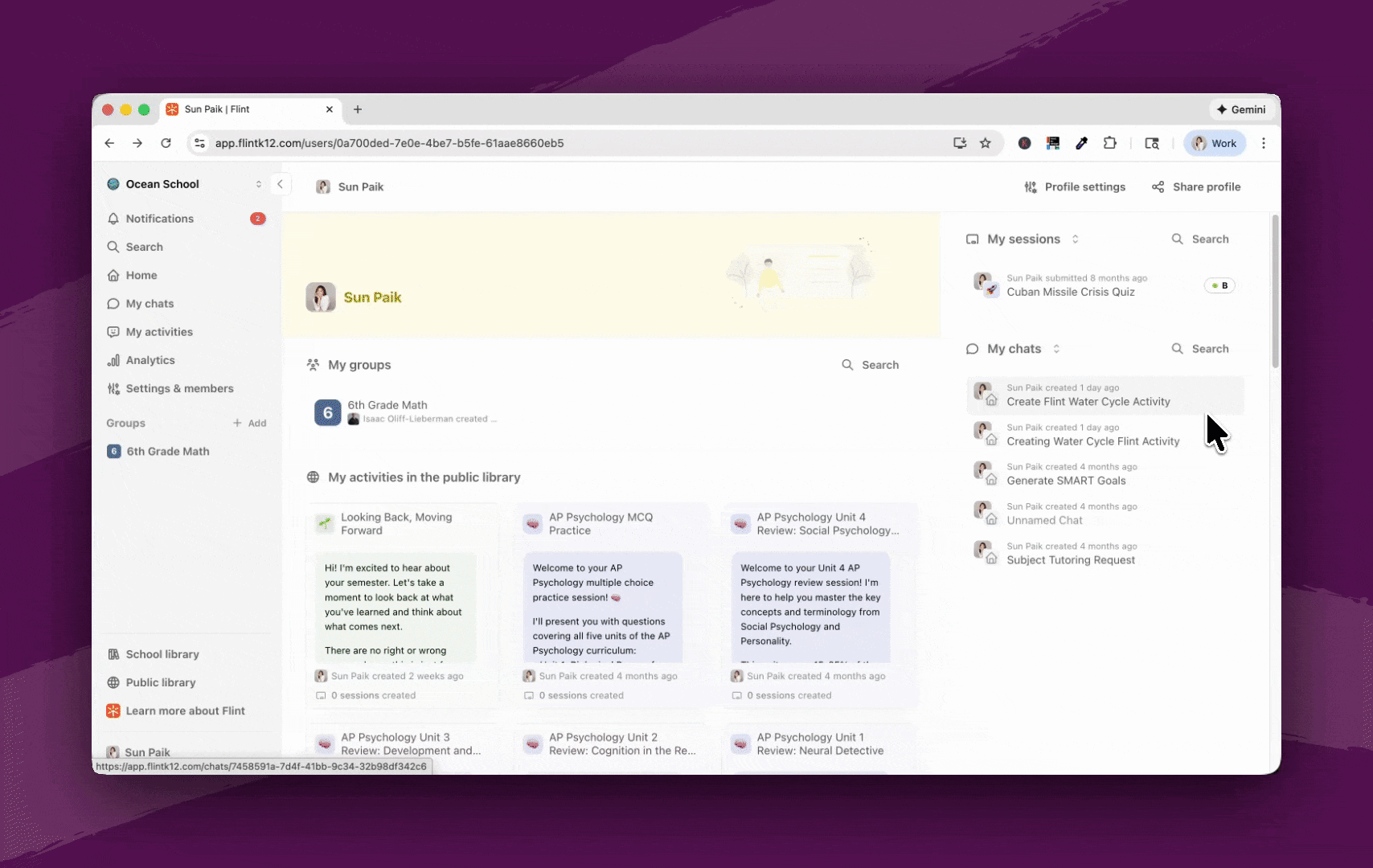
Task: Share profile via Share profile button
Action: 1196,186
